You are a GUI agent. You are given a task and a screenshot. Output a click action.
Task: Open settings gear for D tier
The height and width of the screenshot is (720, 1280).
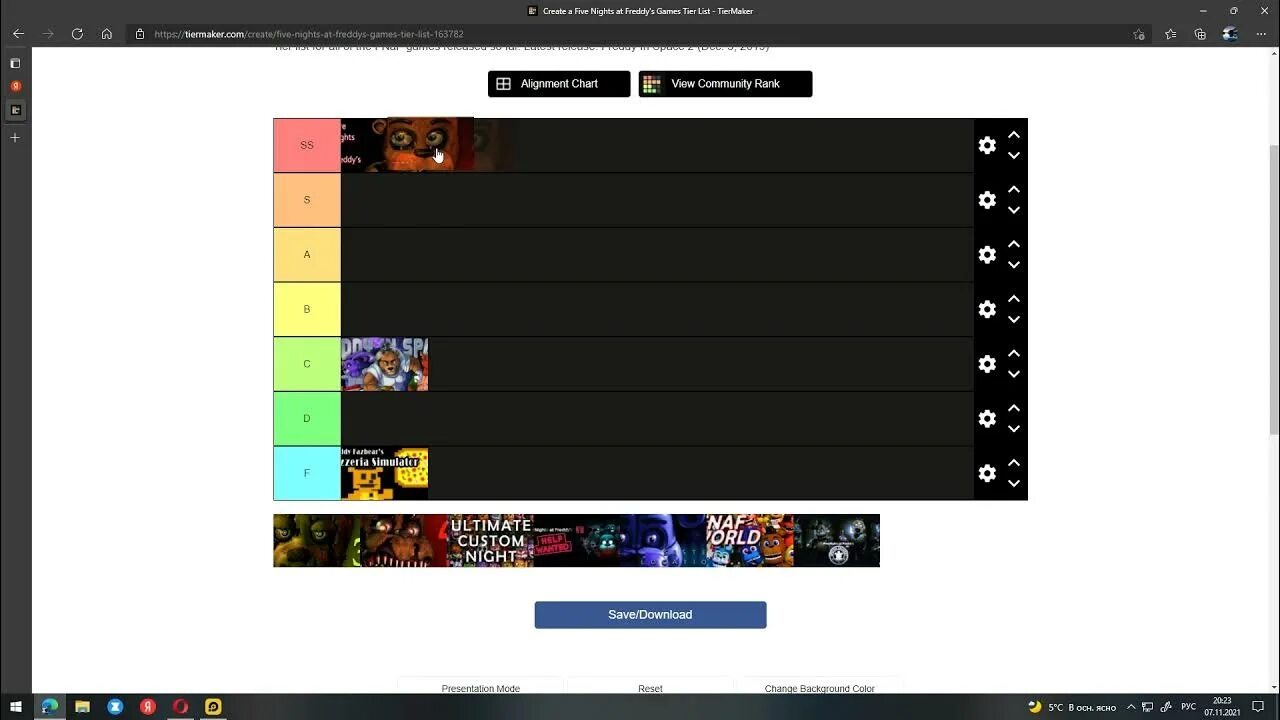pos(987,418)
